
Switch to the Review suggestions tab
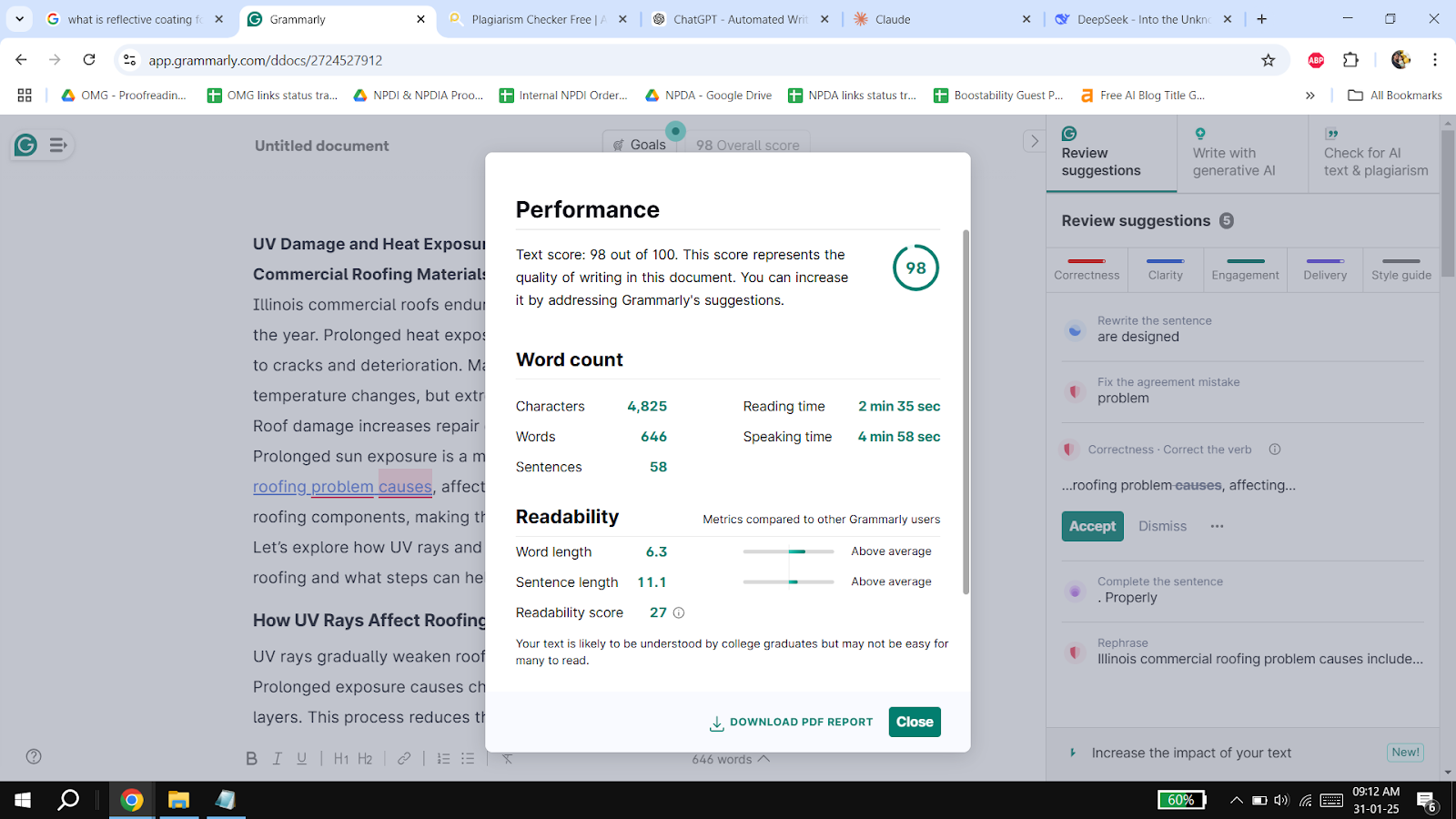1111,153
